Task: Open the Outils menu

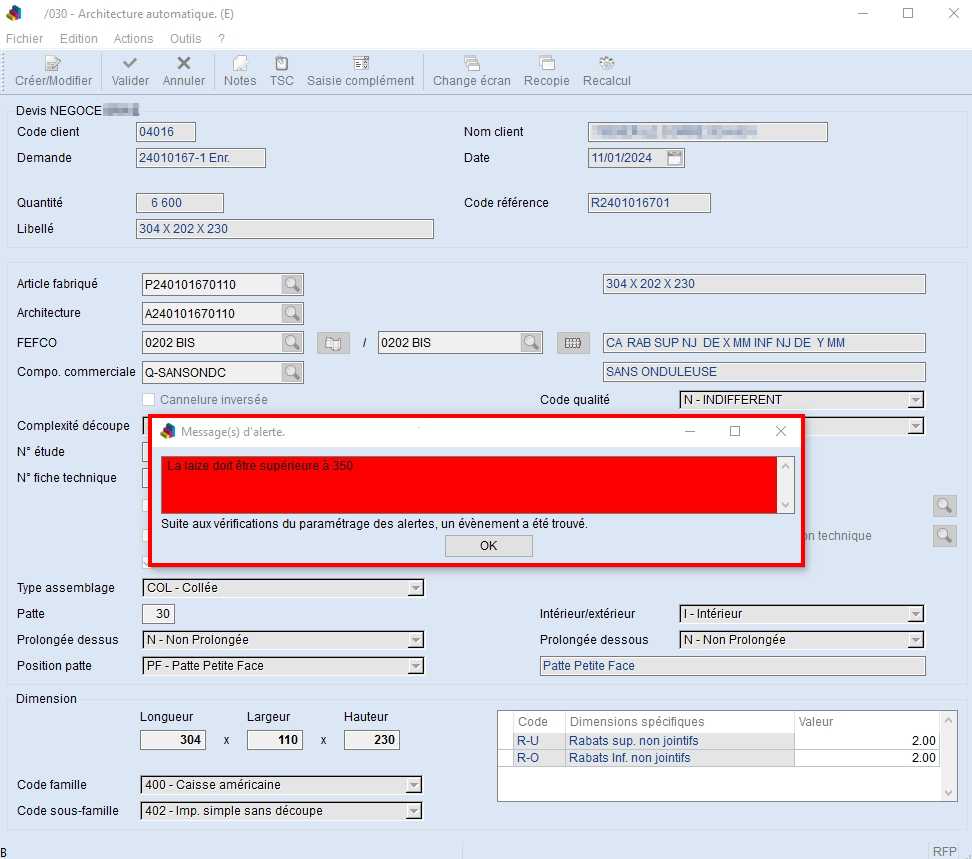Action: click(185, 39)
